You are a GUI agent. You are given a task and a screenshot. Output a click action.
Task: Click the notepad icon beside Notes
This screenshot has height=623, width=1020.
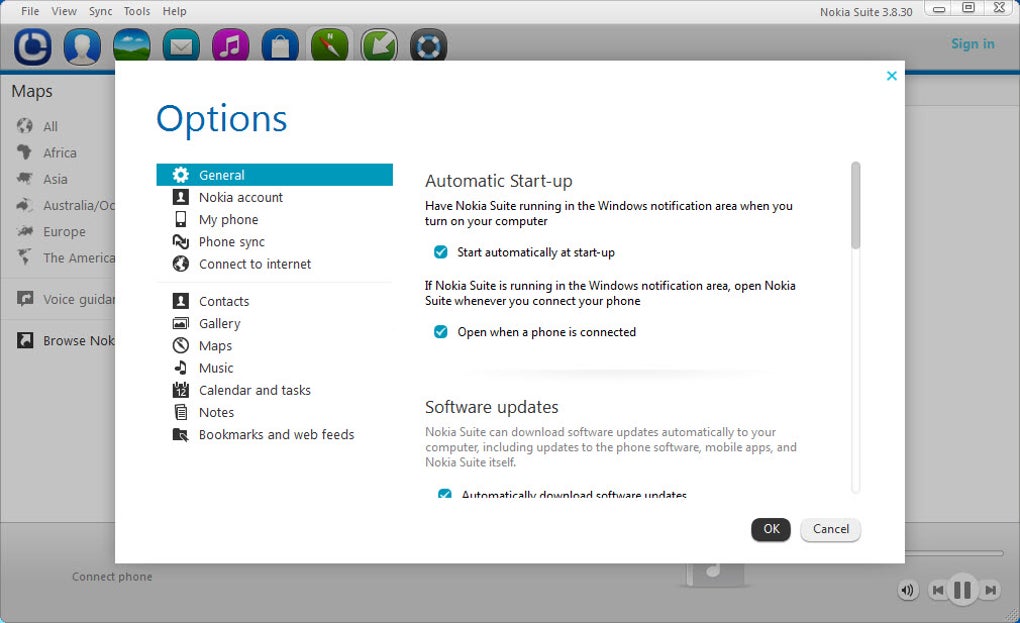coord(180,412)
